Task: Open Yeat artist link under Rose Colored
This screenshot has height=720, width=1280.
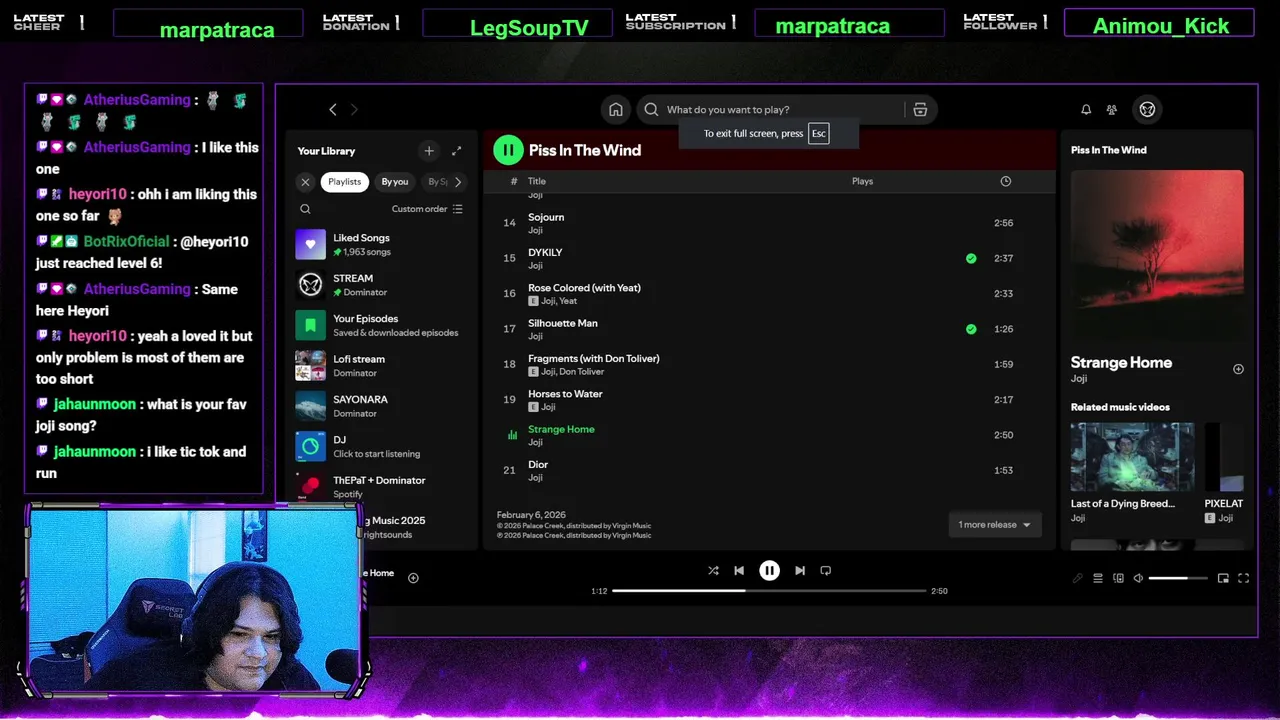Action: (x=568, y=301)
